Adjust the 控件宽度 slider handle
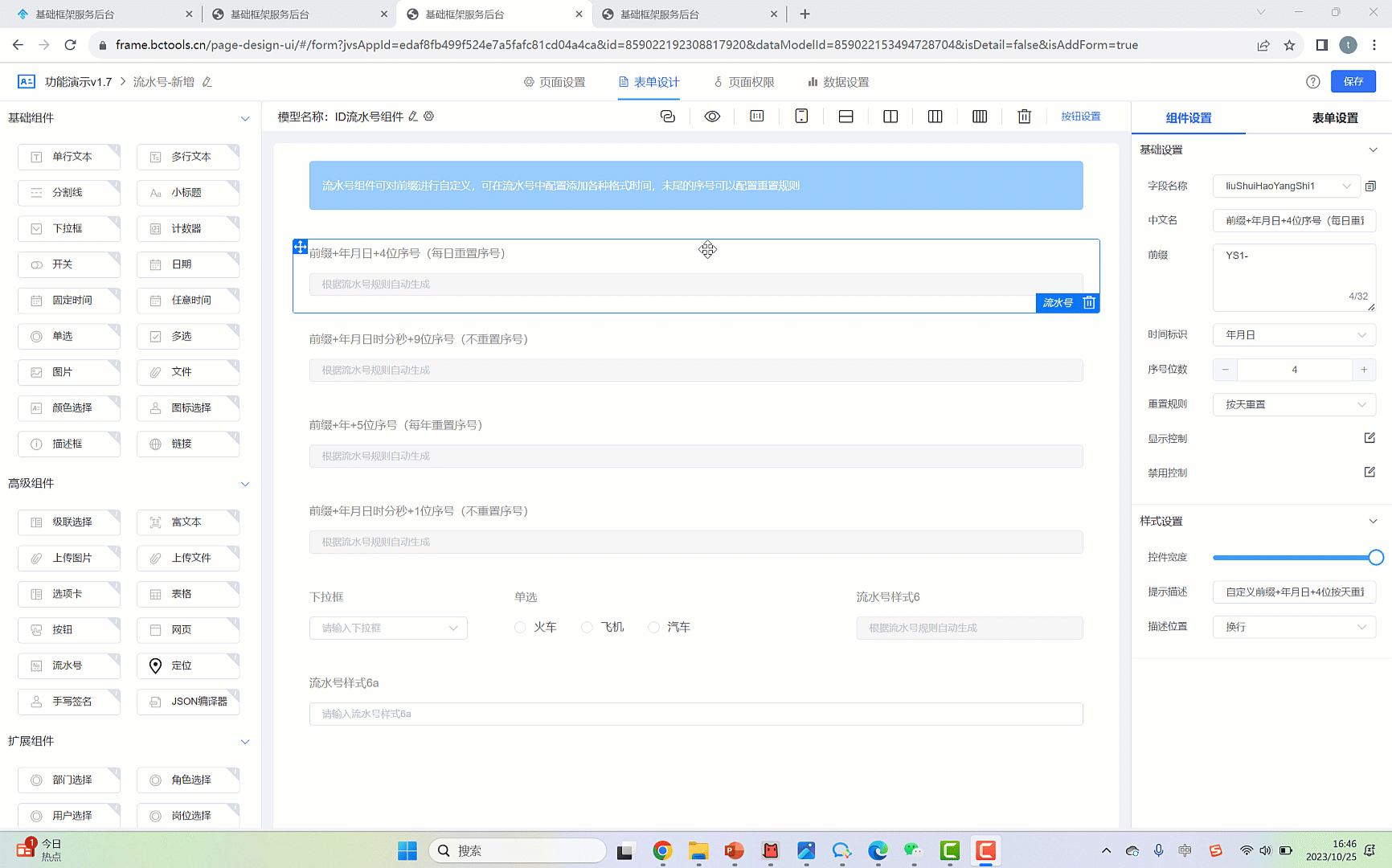Viewport: 1392px width, 868px height. (1376, 557)
